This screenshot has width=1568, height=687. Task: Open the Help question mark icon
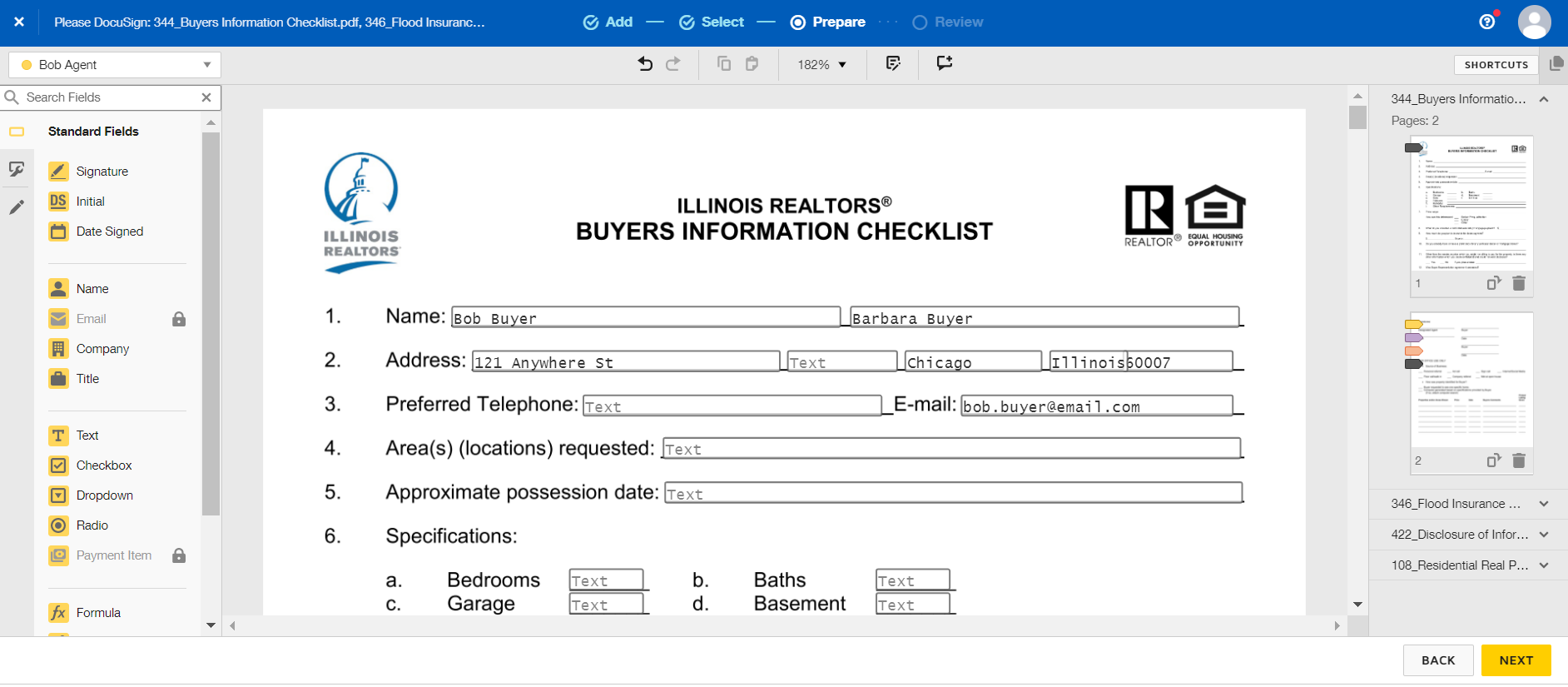(x=1487, y=22)
